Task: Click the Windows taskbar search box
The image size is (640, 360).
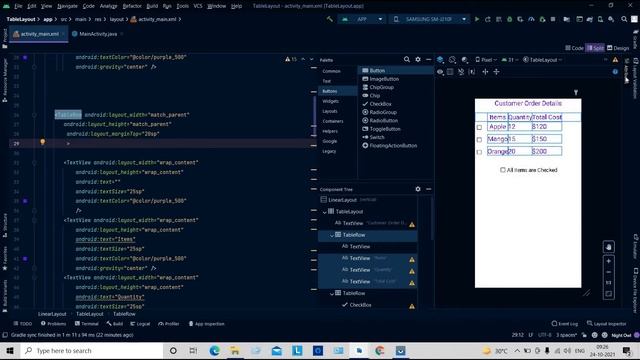Action: (92, 351)
